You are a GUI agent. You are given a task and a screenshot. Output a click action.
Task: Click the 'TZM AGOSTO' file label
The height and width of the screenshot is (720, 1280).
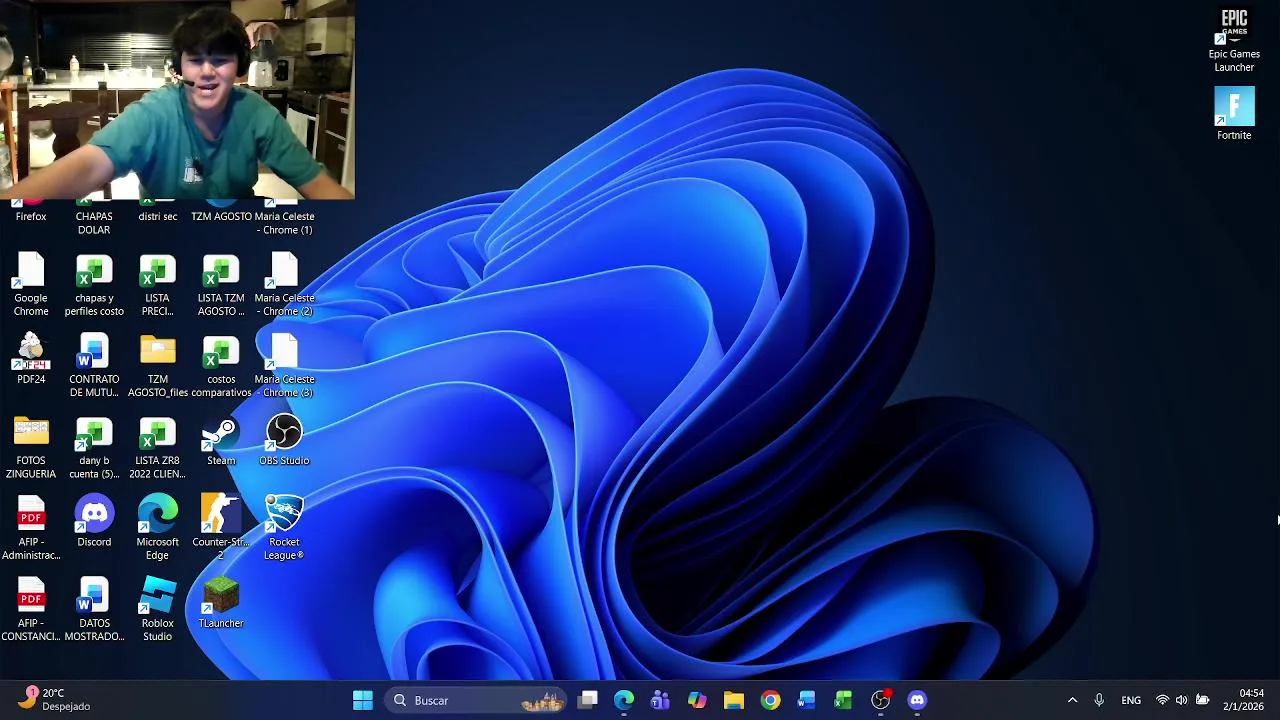tap(221, 216)
